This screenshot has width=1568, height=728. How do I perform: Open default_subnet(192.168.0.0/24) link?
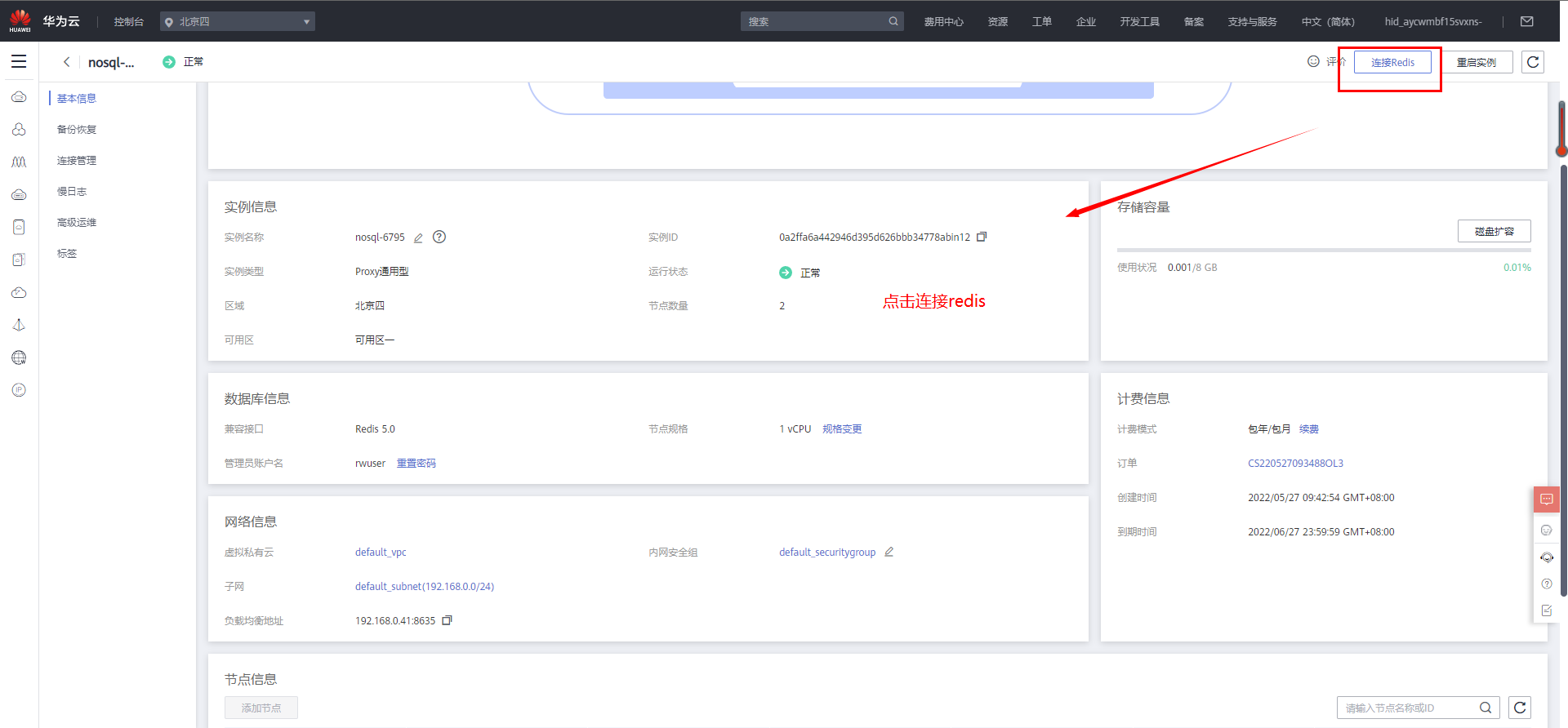(425, 586)
